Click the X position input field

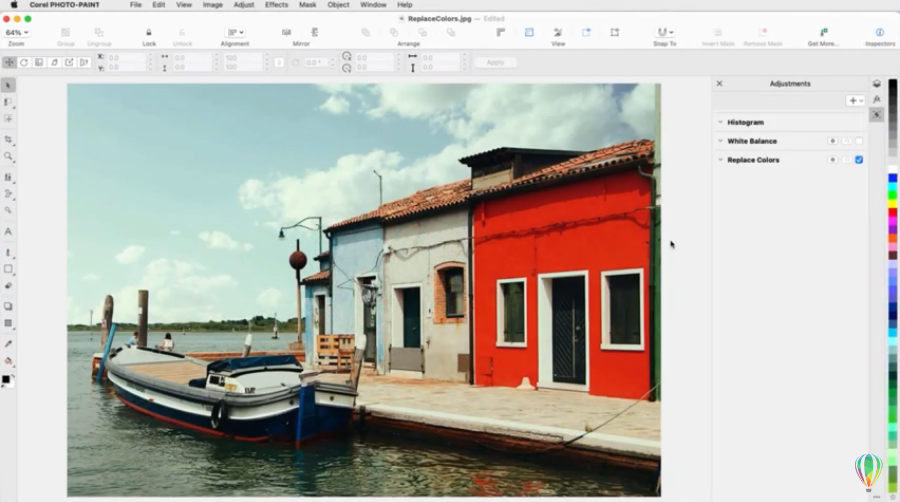coord(126,57)
